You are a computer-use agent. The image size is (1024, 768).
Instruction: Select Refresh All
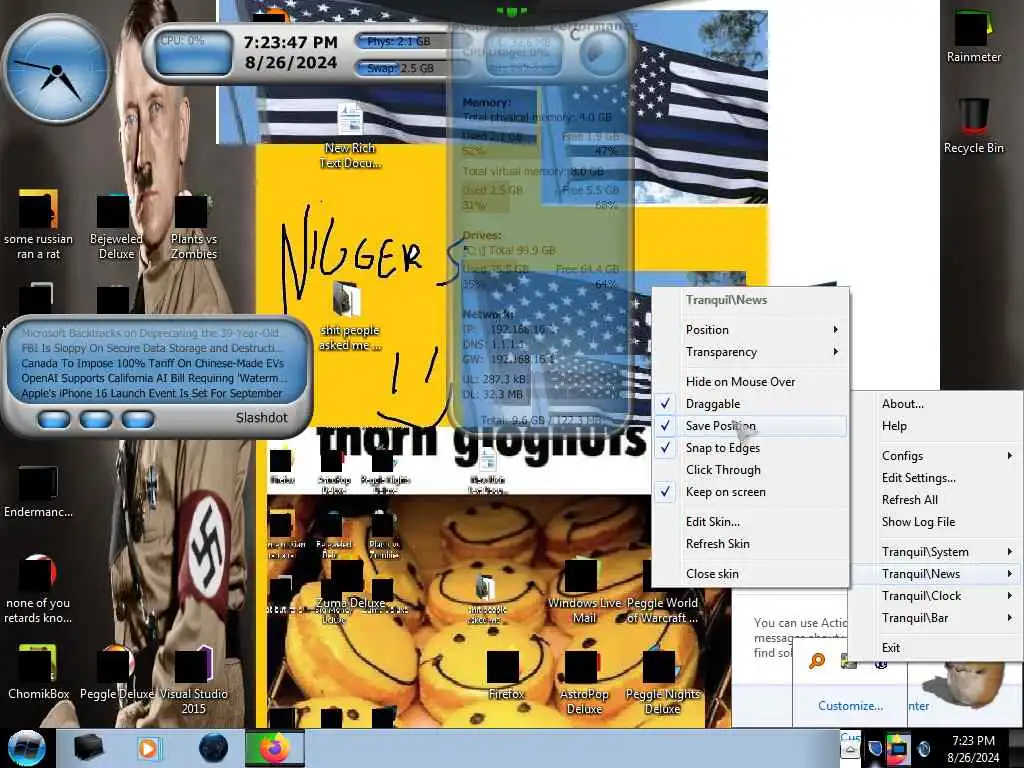pyautogui.click(x=937, y=500)
